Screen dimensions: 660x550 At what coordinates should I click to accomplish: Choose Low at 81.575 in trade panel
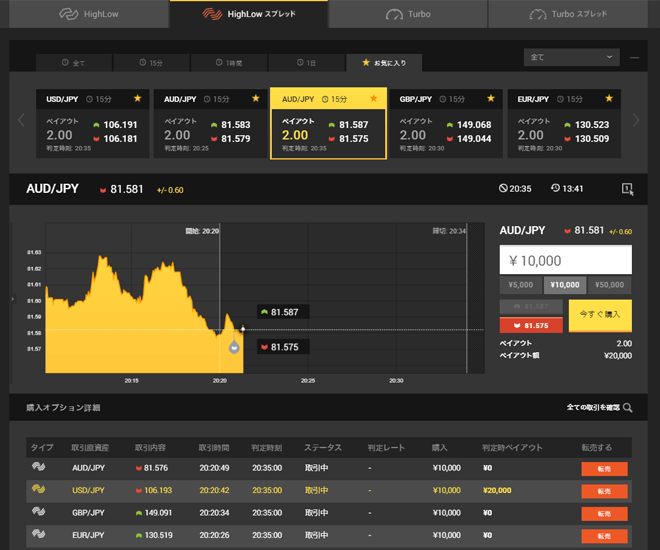coord(531,325)
